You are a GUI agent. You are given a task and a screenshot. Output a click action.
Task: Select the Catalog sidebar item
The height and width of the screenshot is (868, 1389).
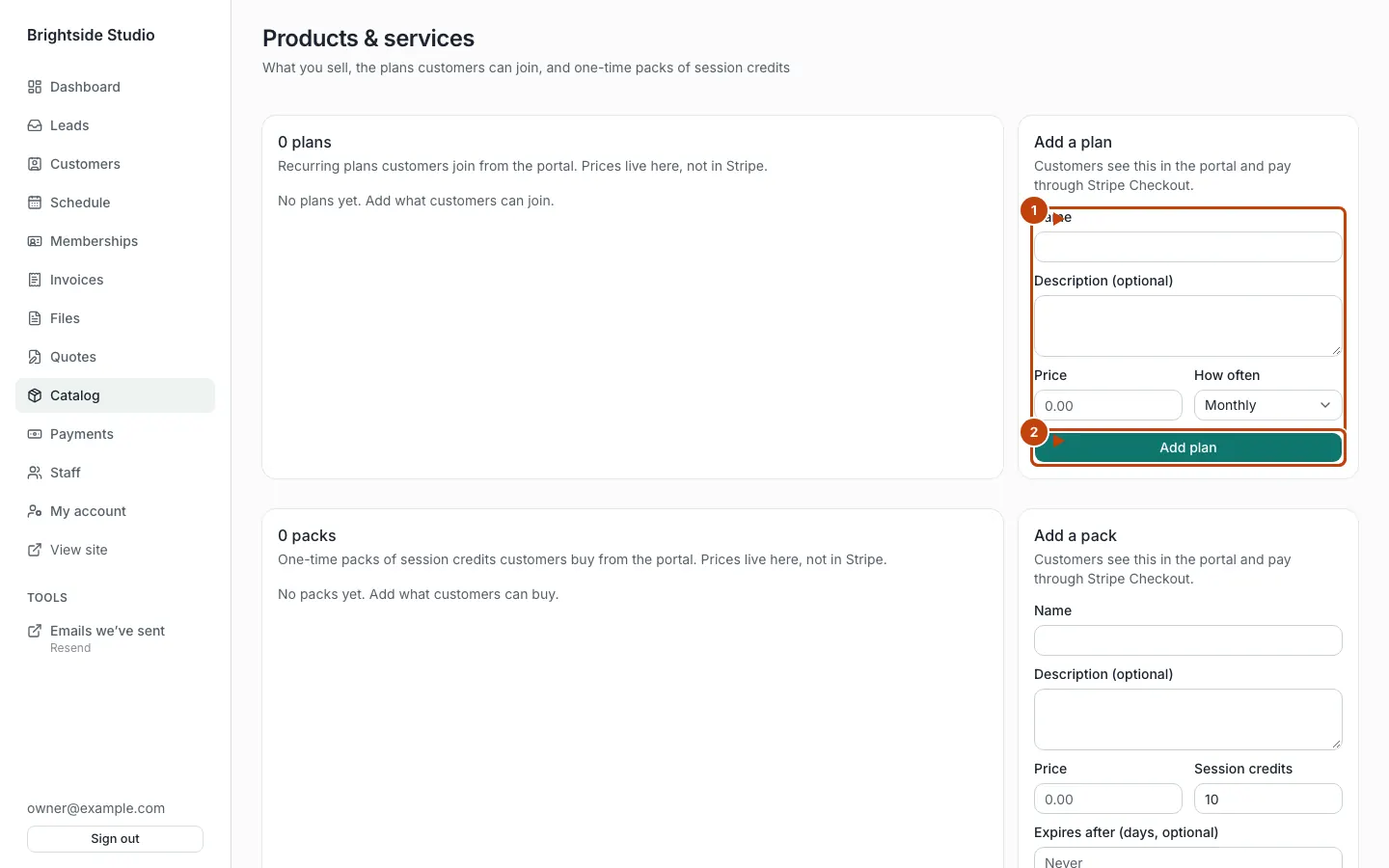click(116, 395)
